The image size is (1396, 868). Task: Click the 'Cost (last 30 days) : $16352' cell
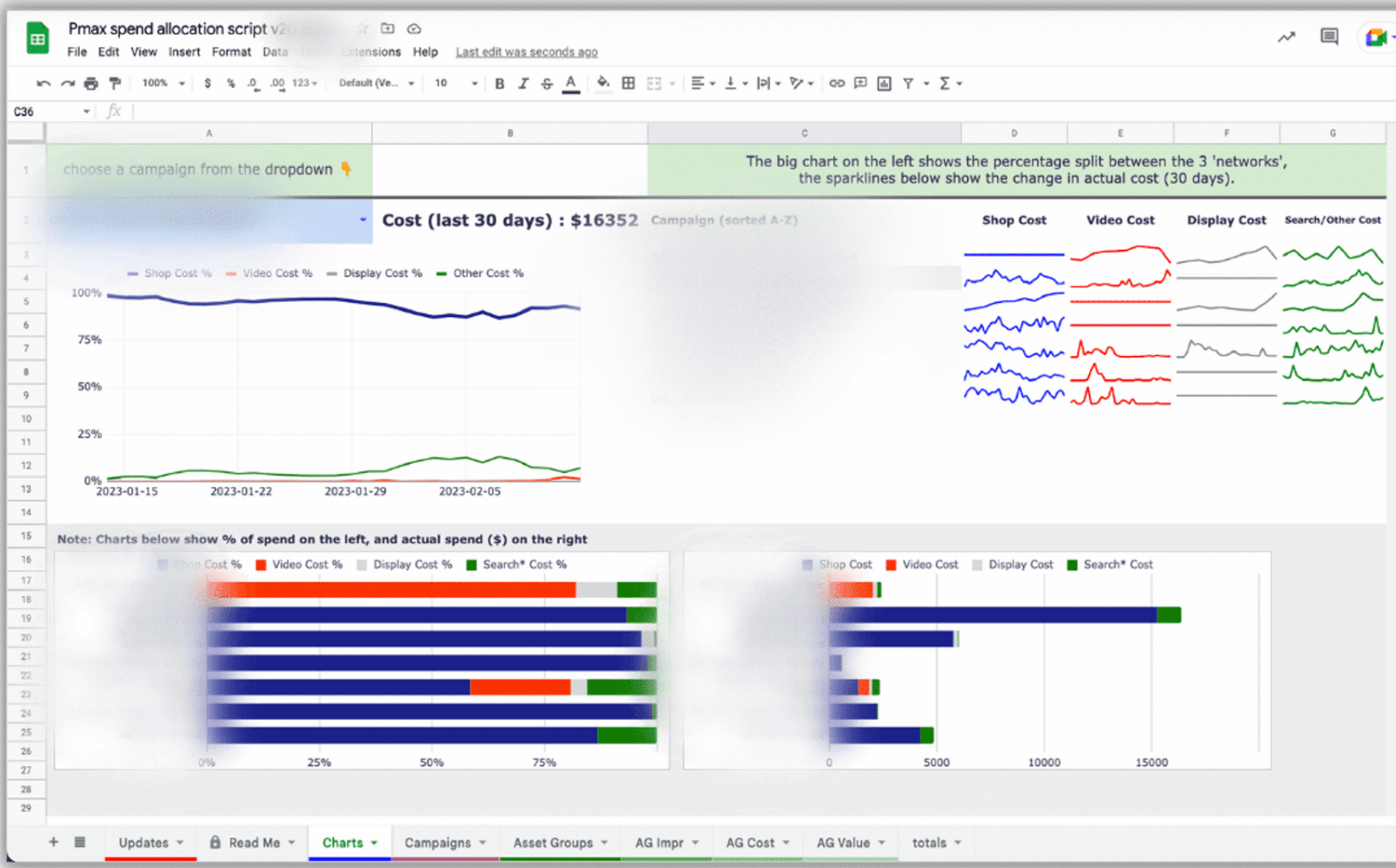coord(510,220)
